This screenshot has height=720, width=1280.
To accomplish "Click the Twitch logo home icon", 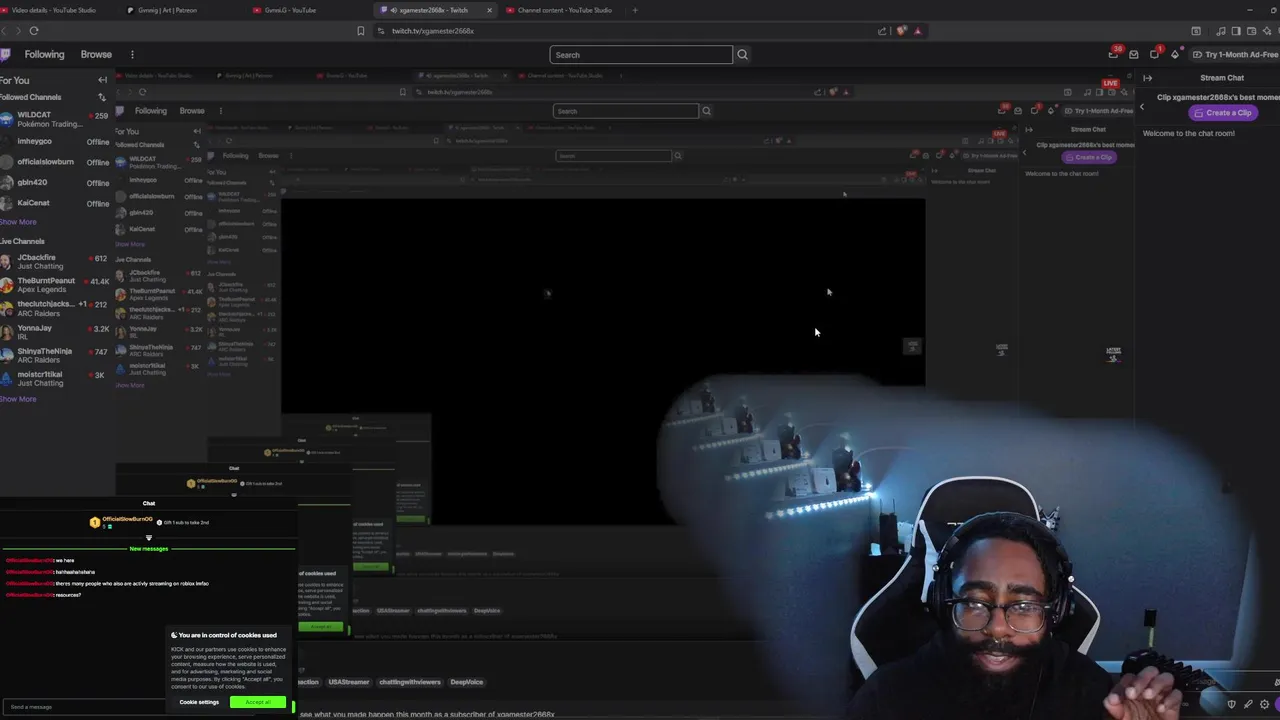I will [5, 54].
